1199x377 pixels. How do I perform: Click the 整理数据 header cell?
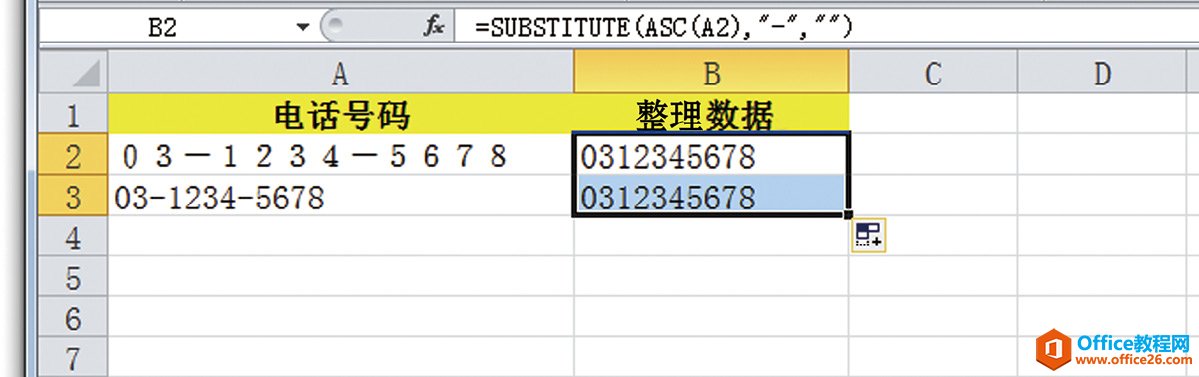[712, 115]
